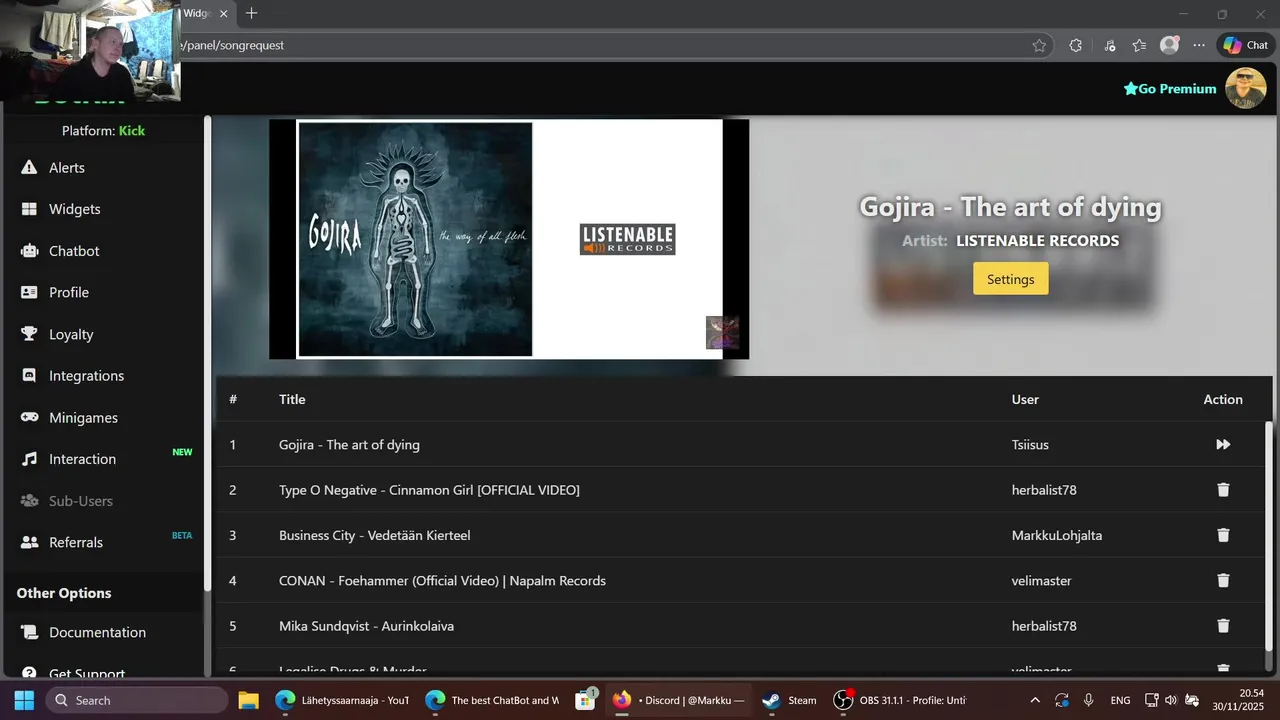Delete the Mika Sundqvist Aurinkolaiva request
Image resolution: width=1280 pixels, height=720 pixels.
click(x=1223, y=626)
